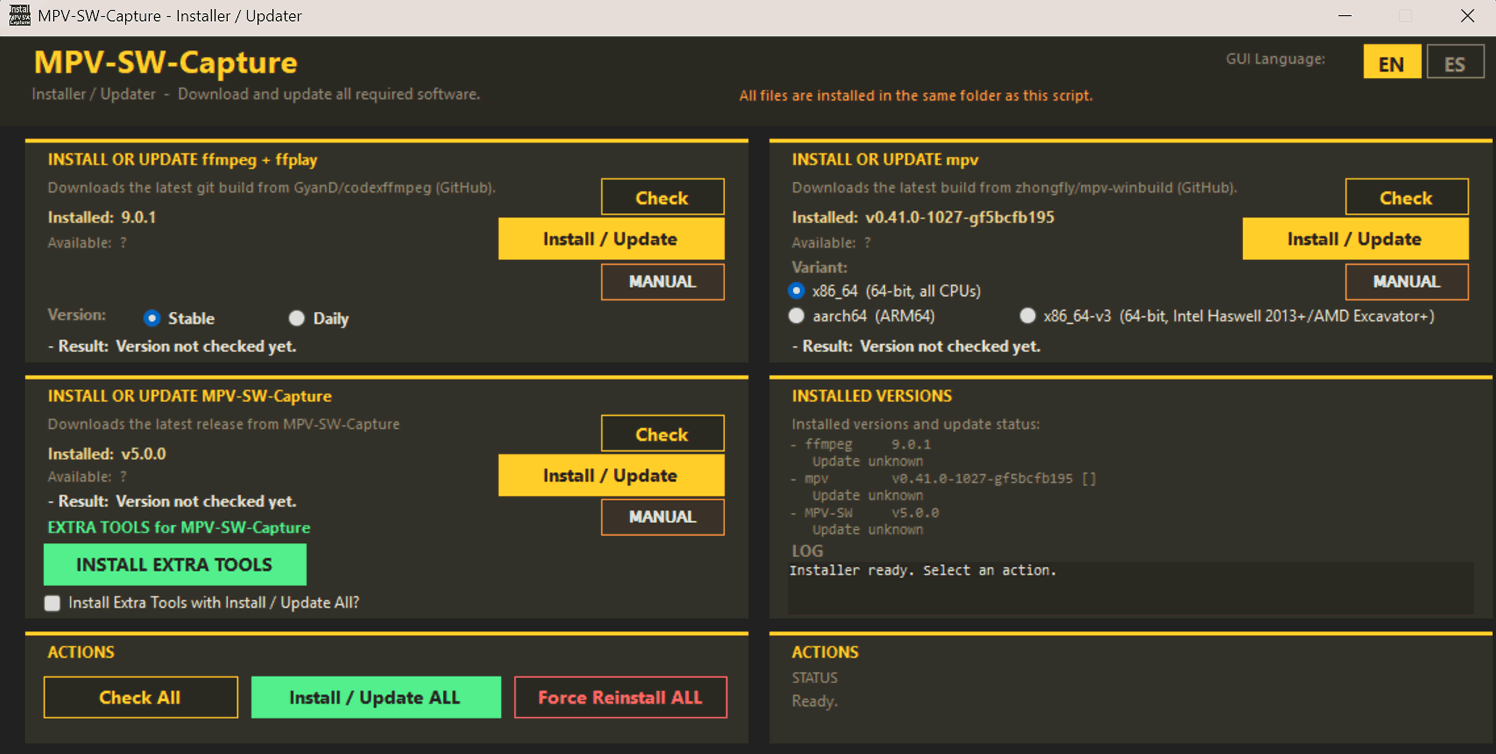
Task: Open MANUAL for mpv
Action: [x=1406, y=282]
